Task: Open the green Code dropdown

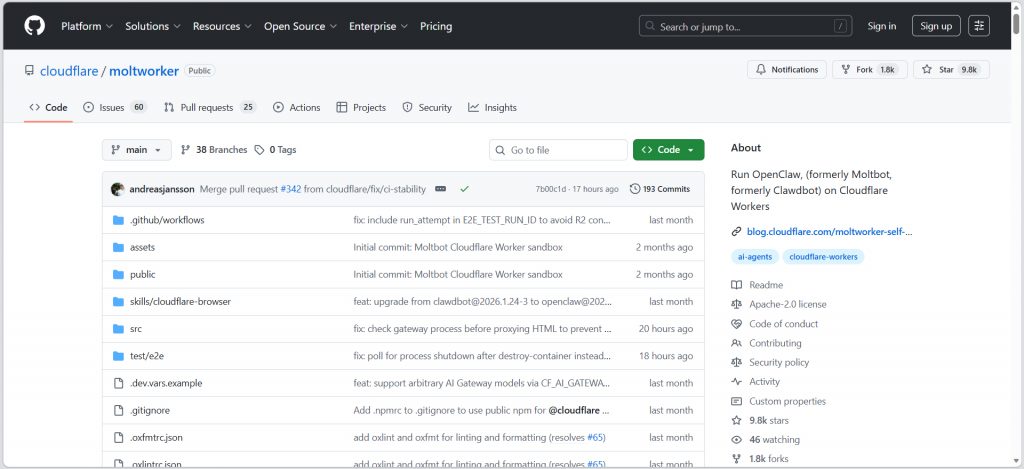Action: [x=668, y=150]
